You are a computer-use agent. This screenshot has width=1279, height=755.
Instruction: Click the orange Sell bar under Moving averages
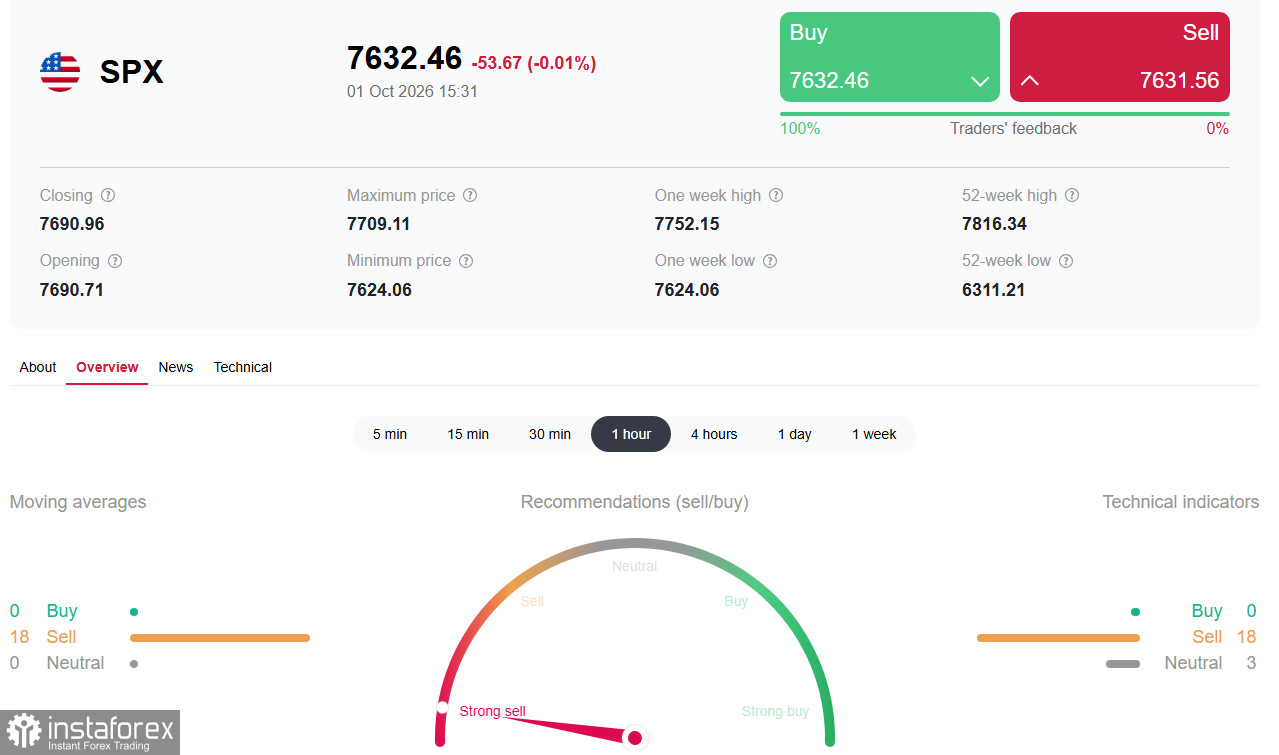click(220, 637)
